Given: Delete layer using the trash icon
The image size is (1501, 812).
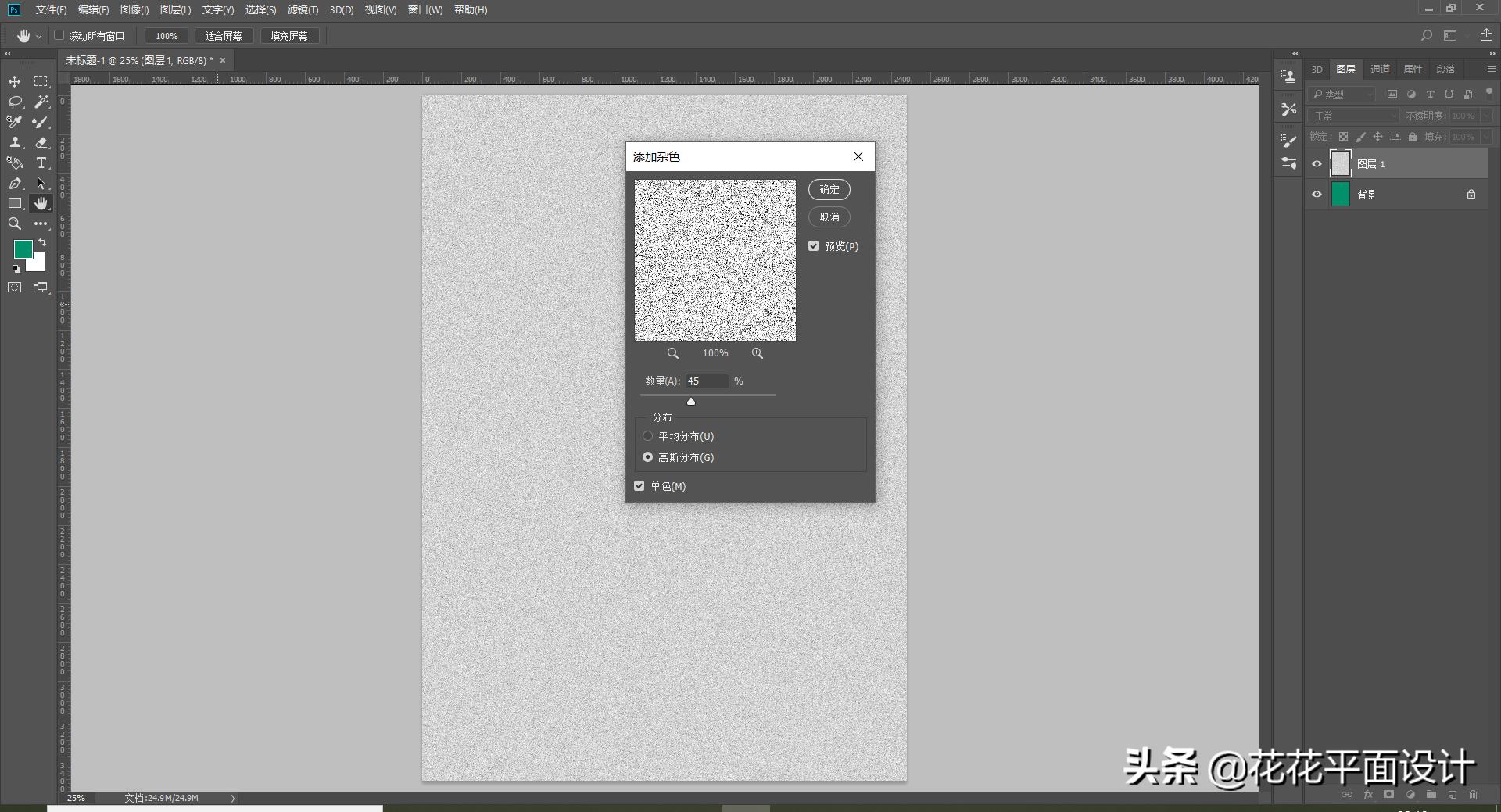Looking at the screenshot, I should pyautogui.click(x=1473, y=795).
